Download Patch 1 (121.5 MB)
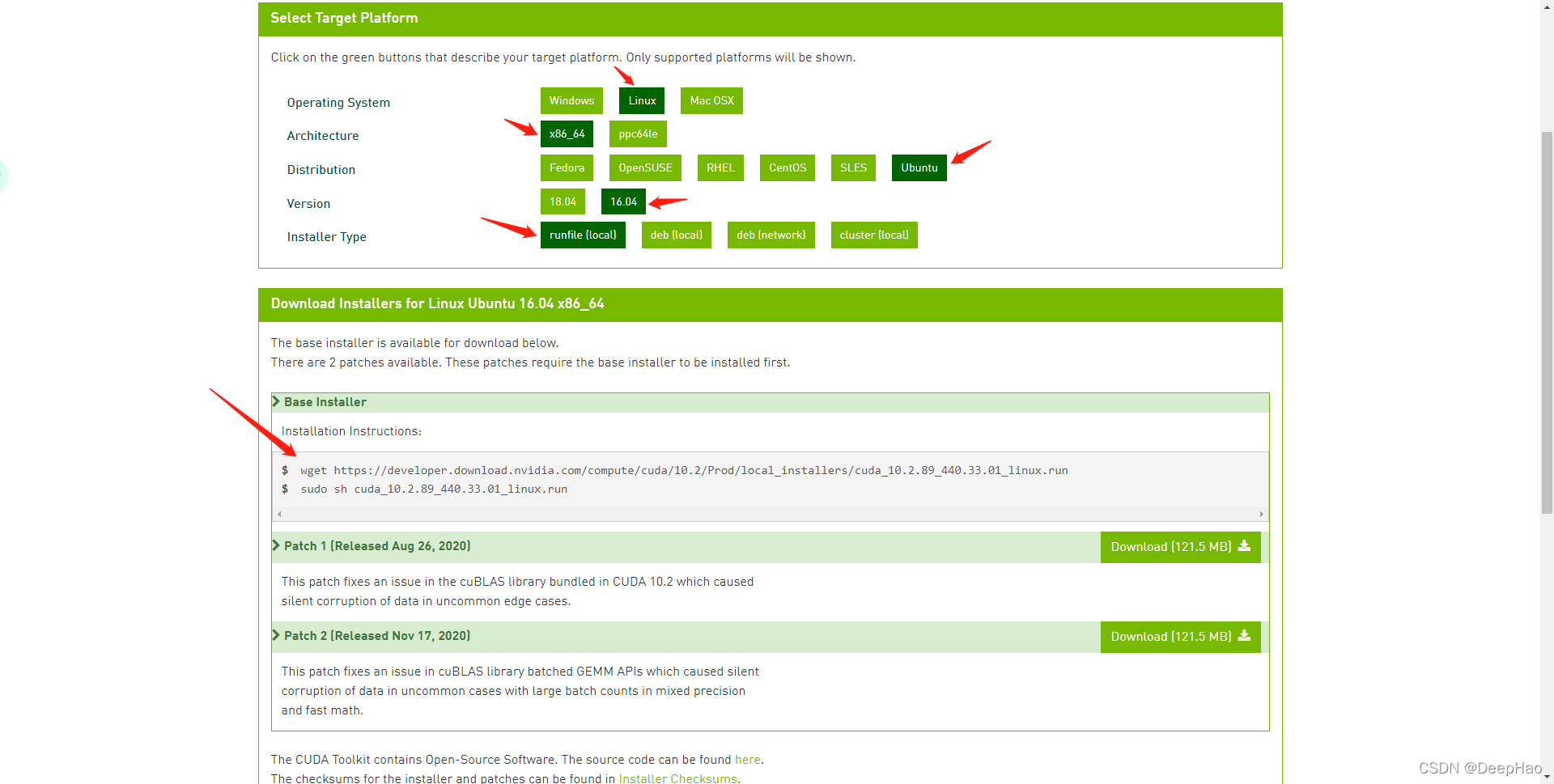The width and height of the screenshot is (1554, 784). 1180,547
